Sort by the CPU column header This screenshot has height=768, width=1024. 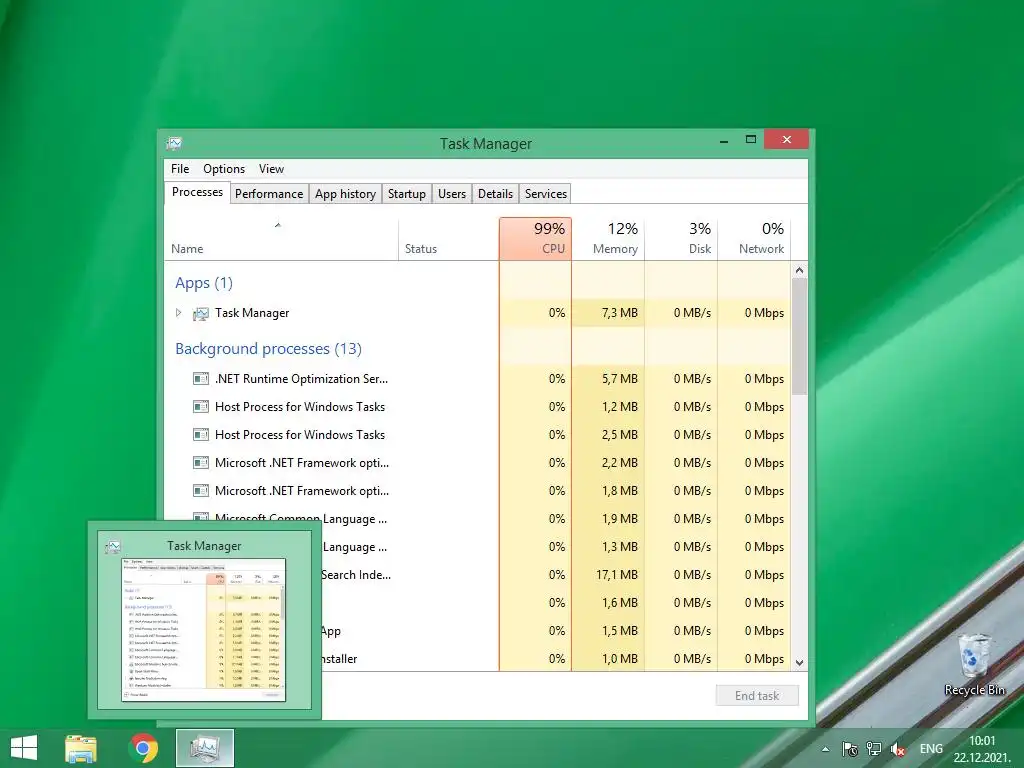point(536,239)
